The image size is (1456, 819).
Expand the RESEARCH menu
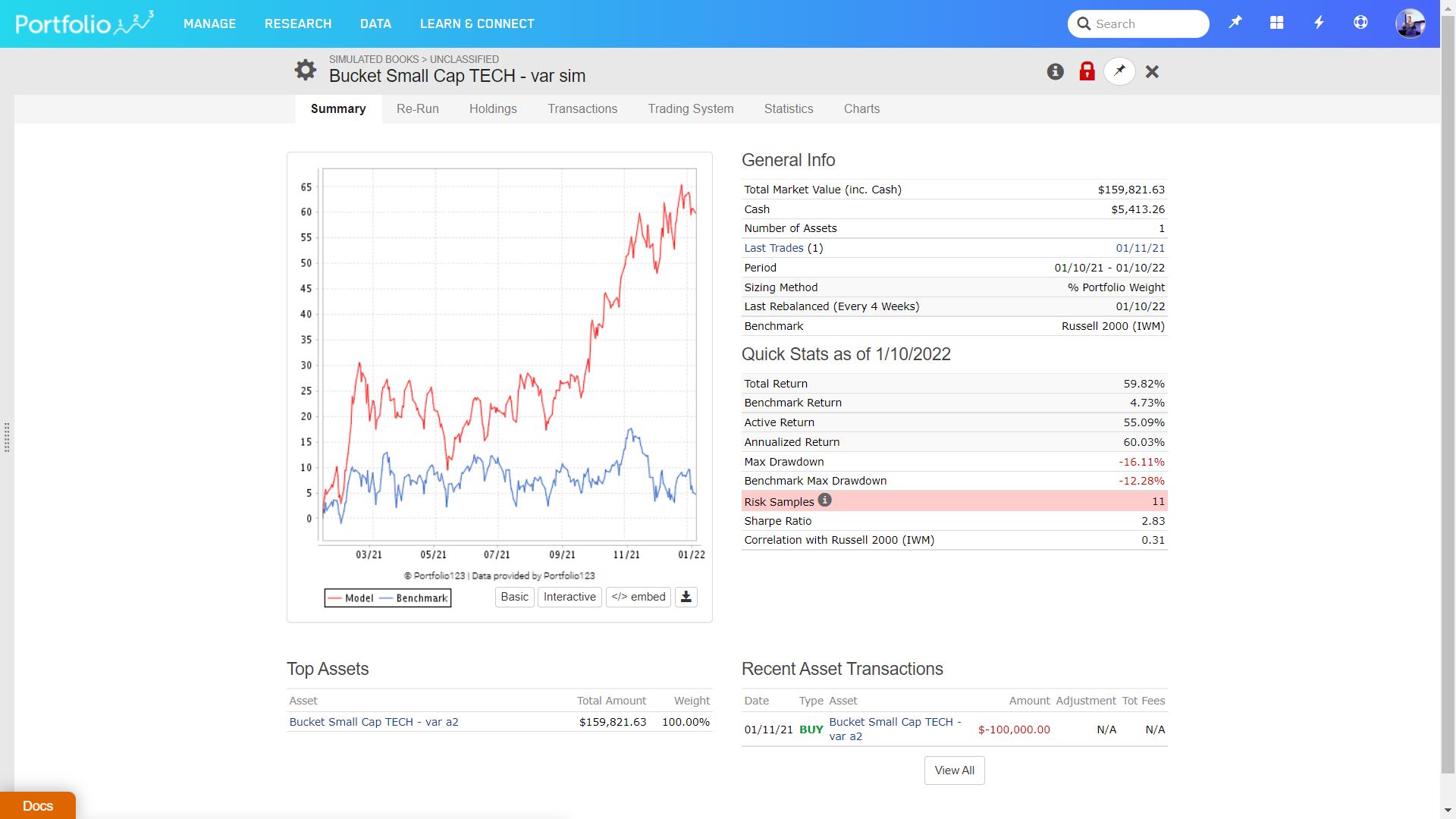pyautogui.click(x=298, y=24)
